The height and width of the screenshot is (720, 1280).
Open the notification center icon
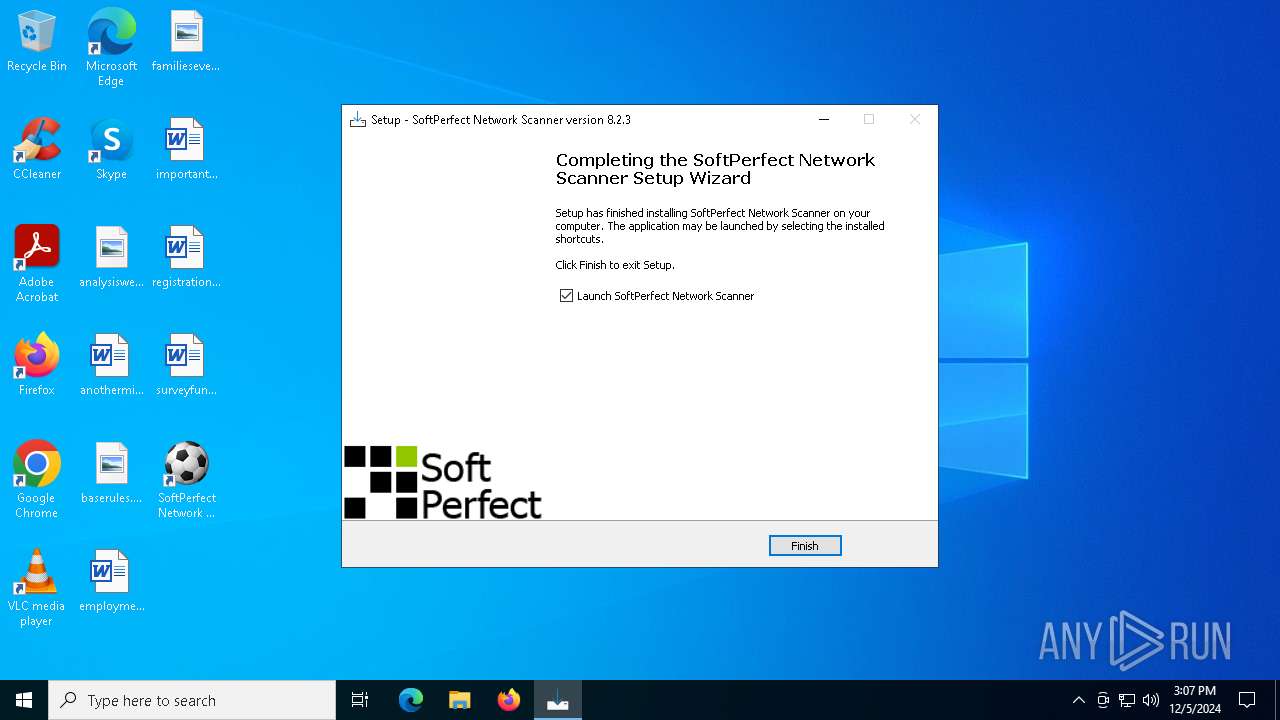(1247, 700)
